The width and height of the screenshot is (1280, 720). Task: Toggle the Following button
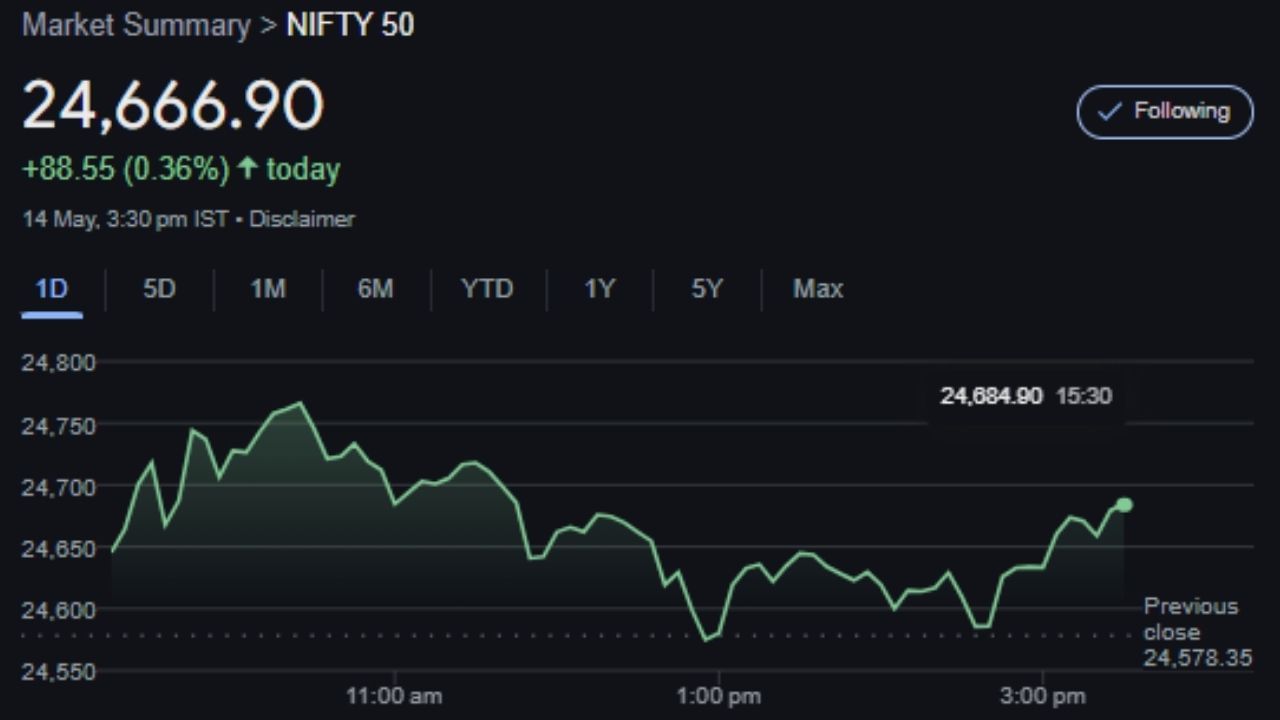click(1165, 112)
